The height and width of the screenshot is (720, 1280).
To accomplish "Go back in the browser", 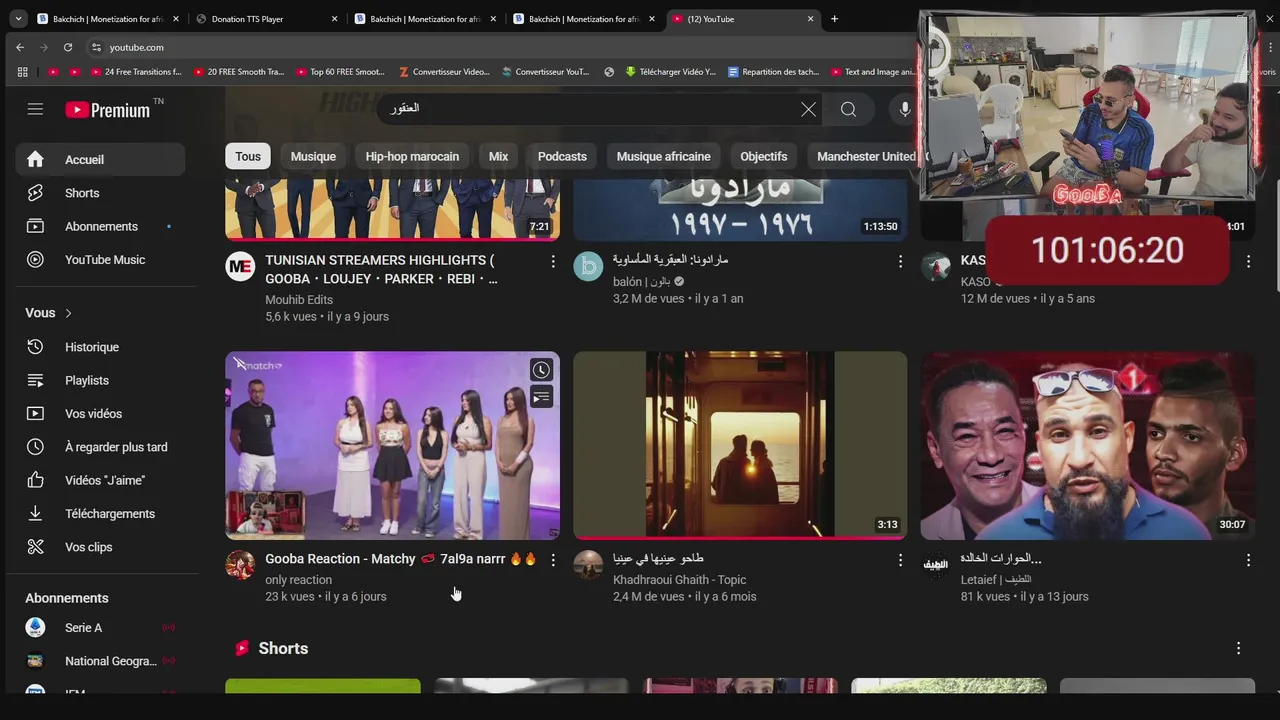I will tap(20, 47).
